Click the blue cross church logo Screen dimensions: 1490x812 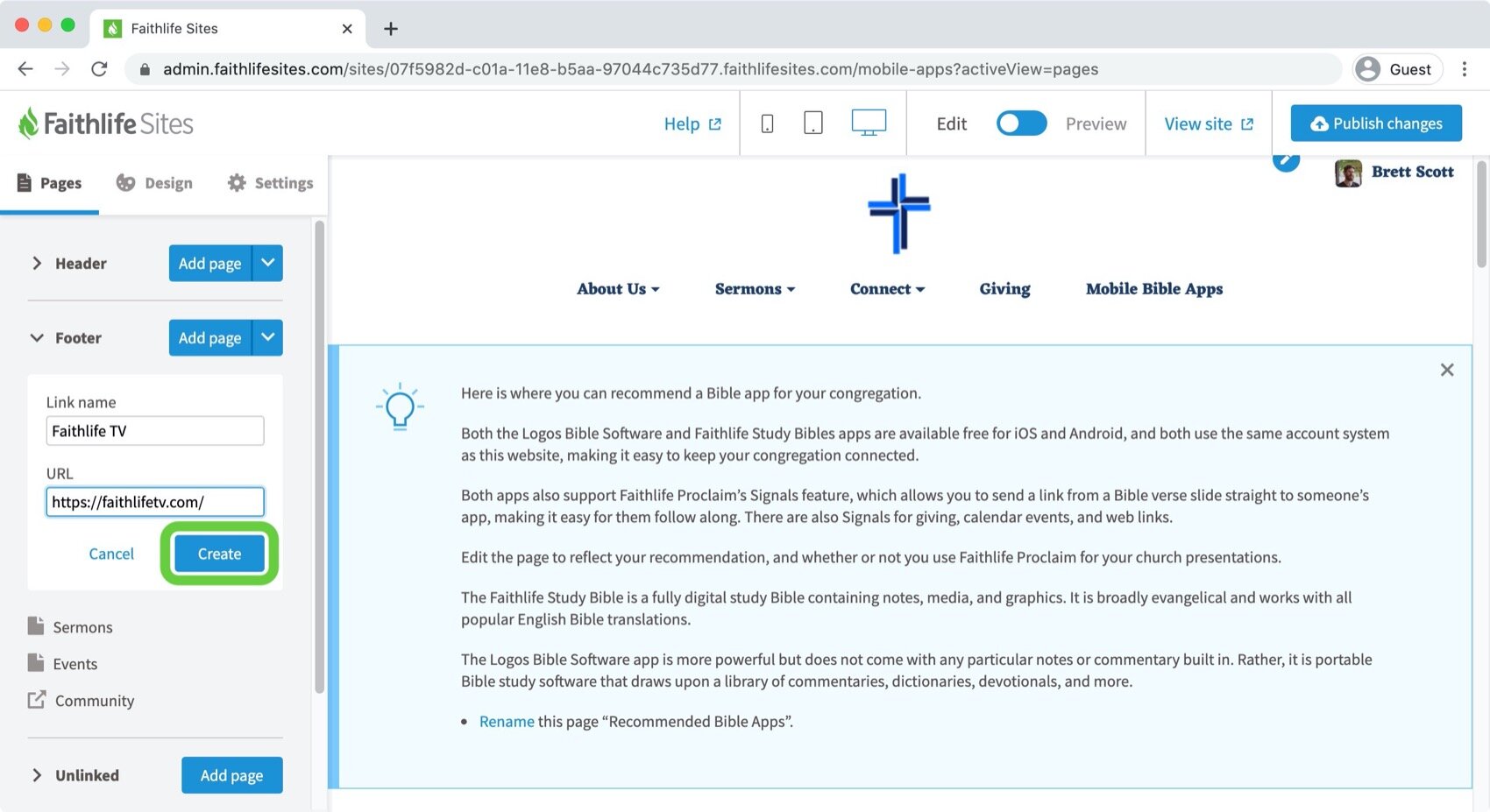click(x=899, y=214)
